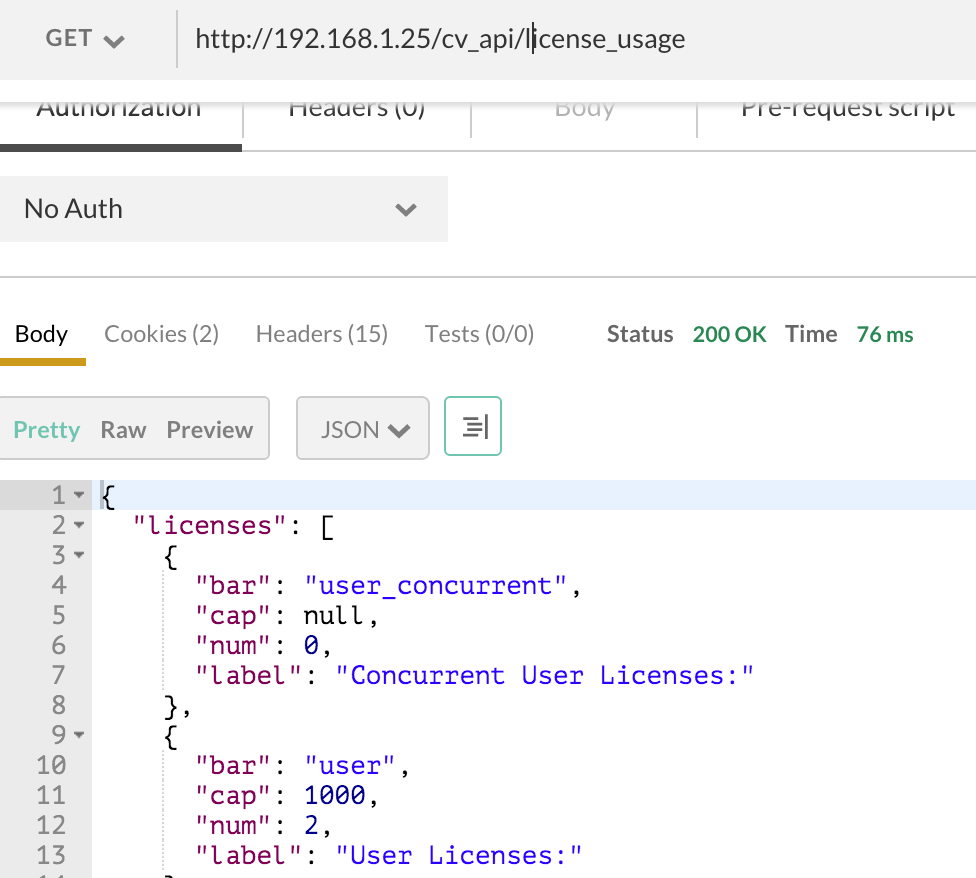The width and height of the screenshot is (976, 878).
Task: Open the JSON format dropdown
Action: click(363, 429)
